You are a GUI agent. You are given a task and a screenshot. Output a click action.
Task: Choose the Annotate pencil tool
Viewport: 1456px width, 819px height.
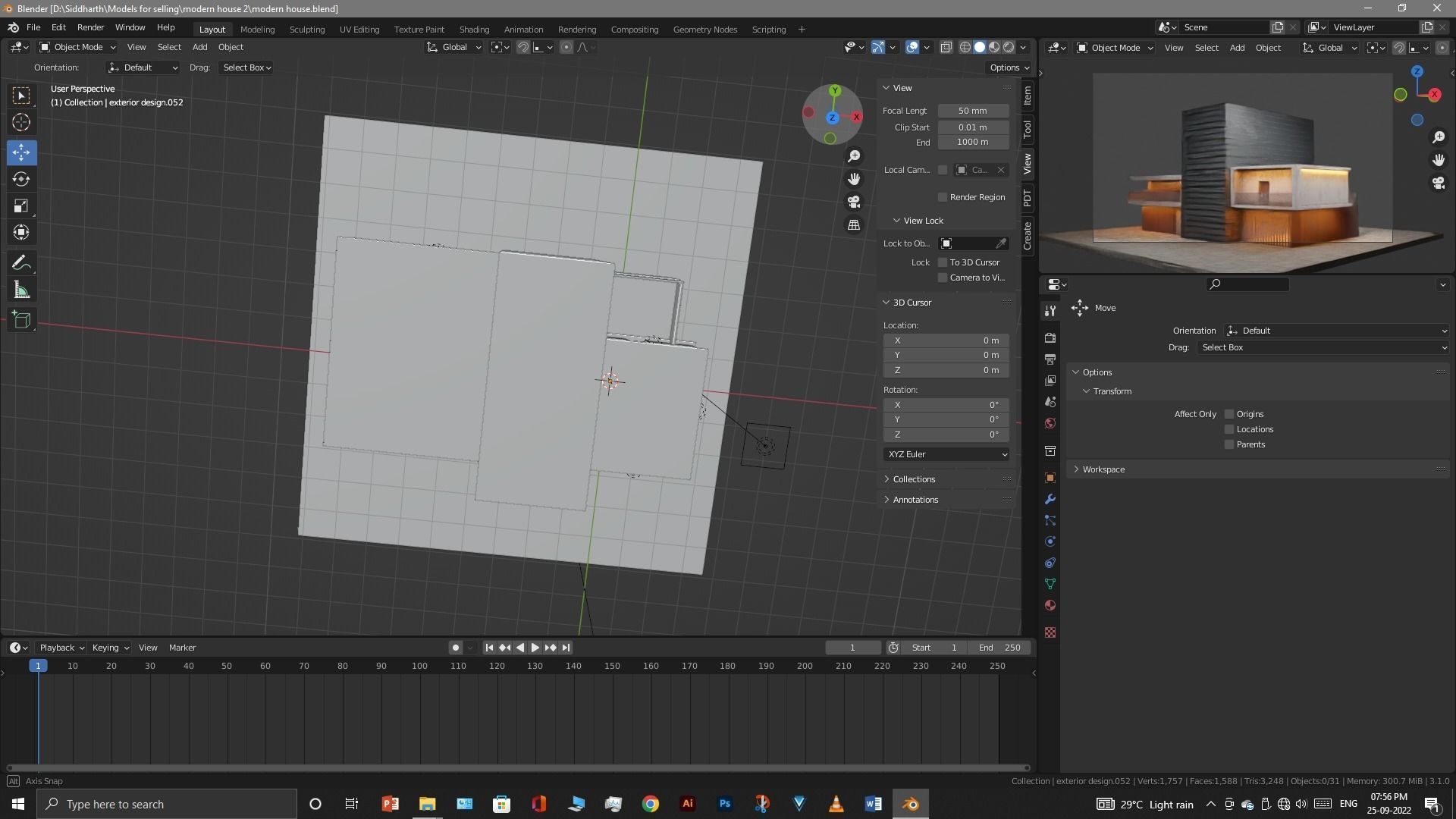point(21,263)
